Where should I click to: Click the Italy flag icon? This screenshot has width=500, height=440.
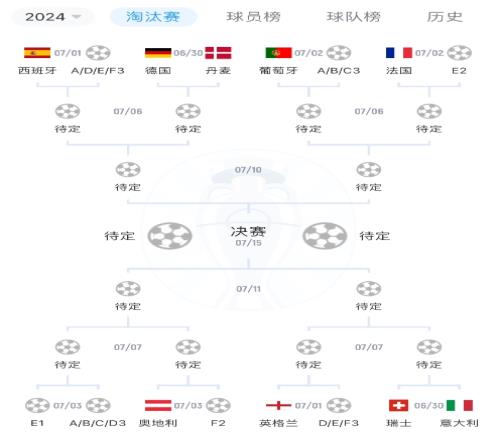[459, 405]
